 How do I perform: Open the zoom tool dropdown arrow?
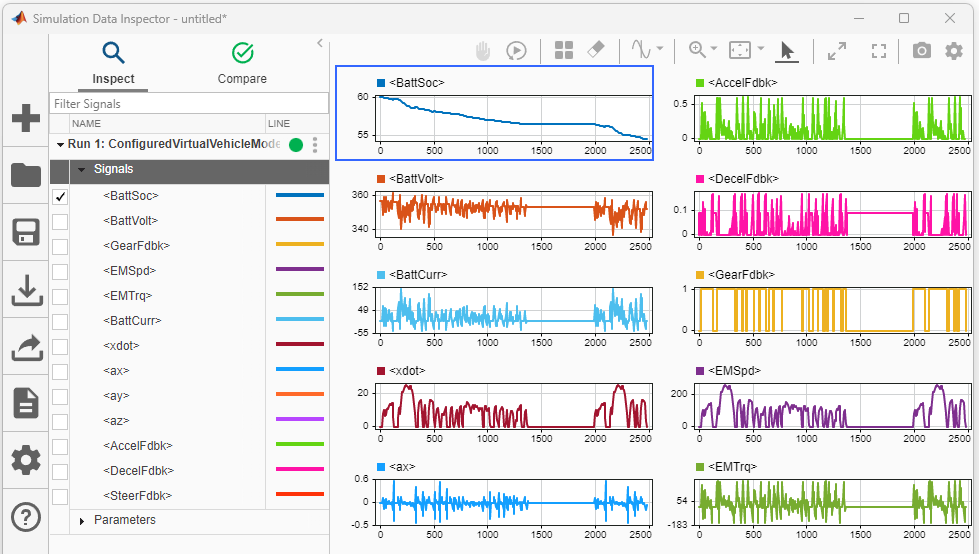(x=714, y=48)
